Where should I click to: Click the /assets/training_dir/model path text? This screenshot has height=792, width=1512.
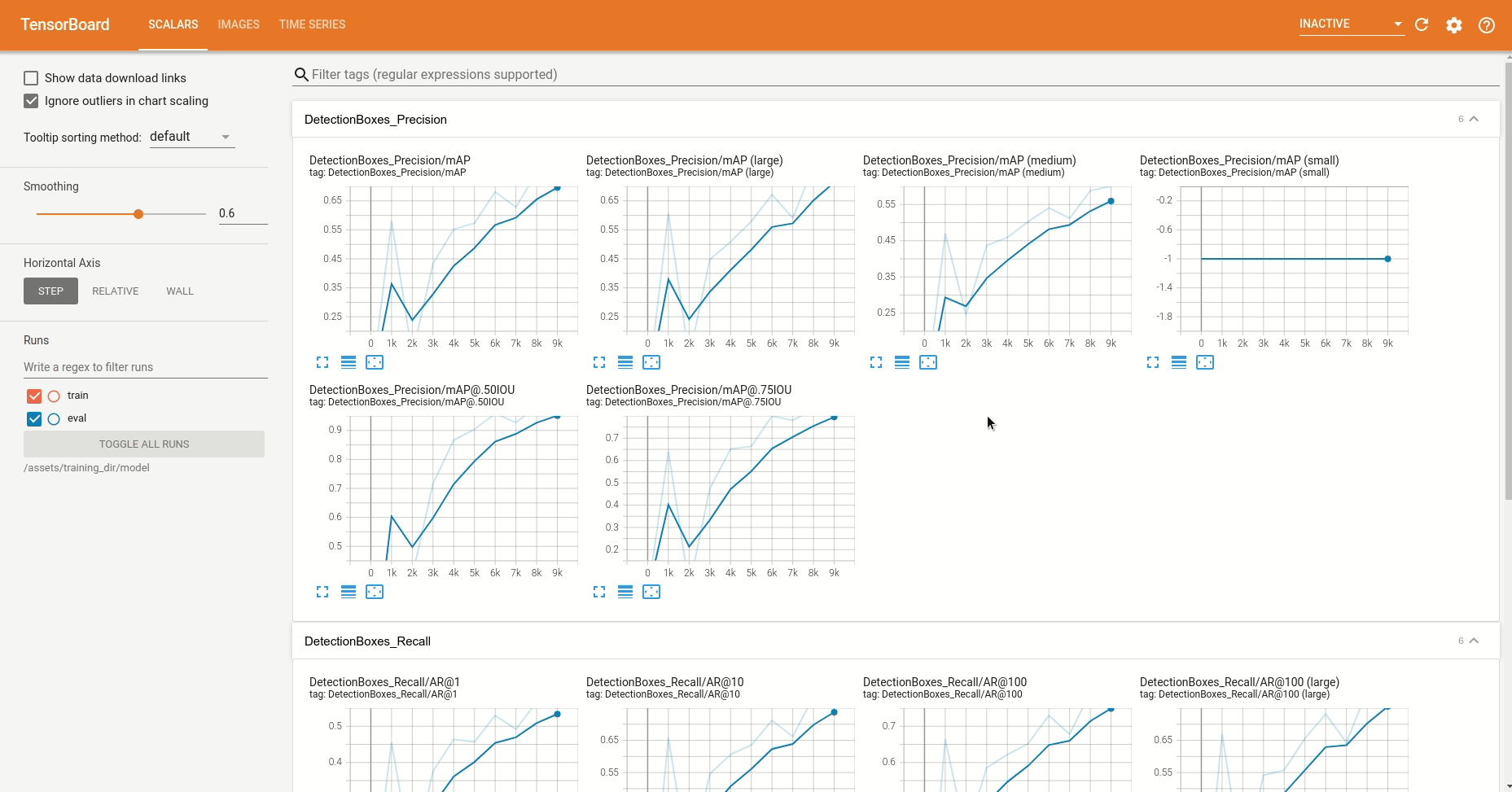pyautogui.click(x=86, y=468)
